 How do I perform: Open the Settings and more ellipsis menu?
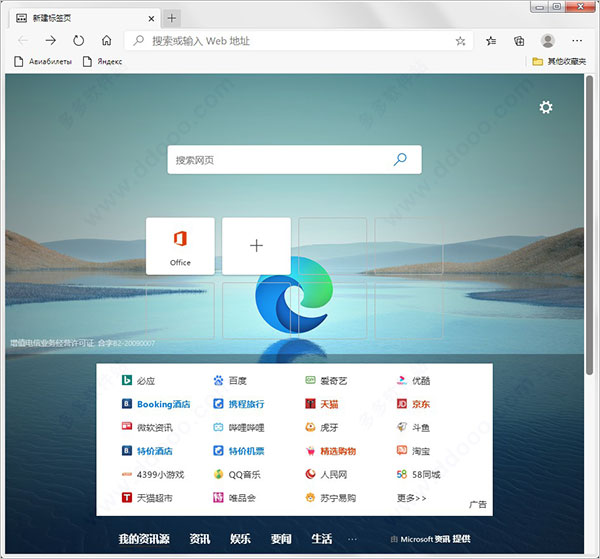577,41
